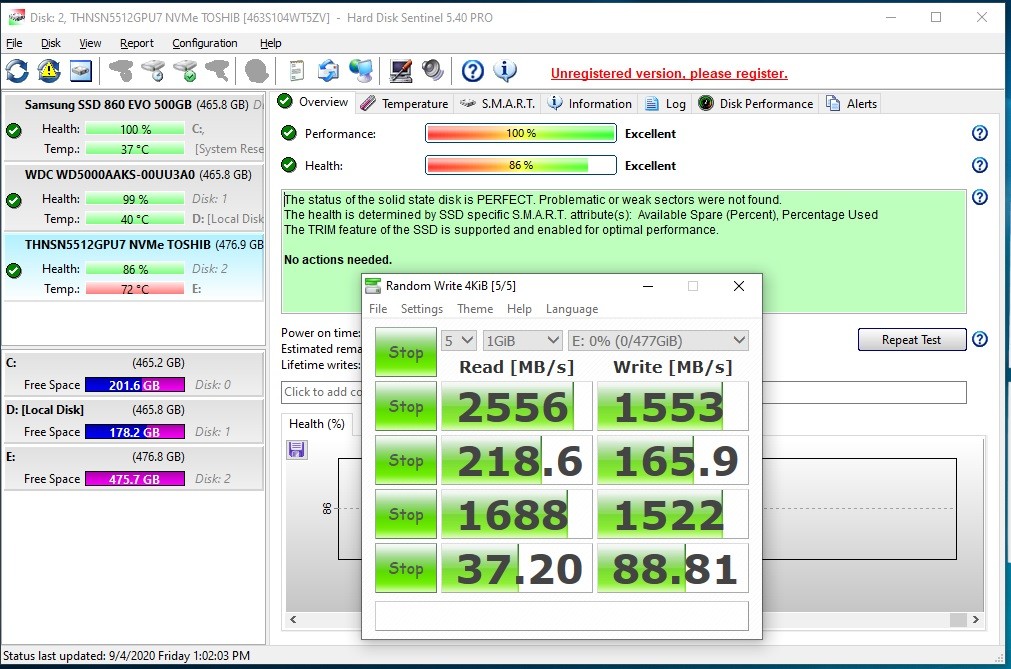1011x669 pixels.
Task: Click the blue question mark toolbar icon
Action: click(x=473, y=71)
